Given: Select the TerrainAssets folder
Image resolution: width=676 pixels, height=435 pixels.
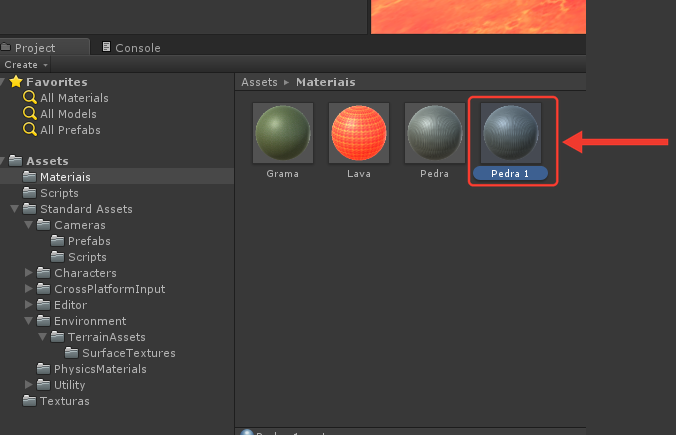Looking at the screenshot, I should [x=106, y=337].
